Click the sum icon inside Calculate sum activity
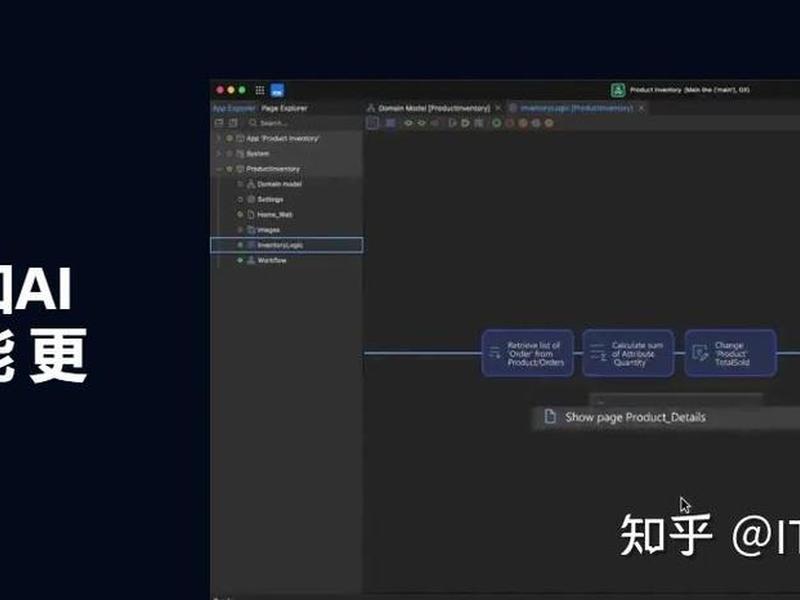This screenshot has height=600, width=800. click(x=597, y=353)
